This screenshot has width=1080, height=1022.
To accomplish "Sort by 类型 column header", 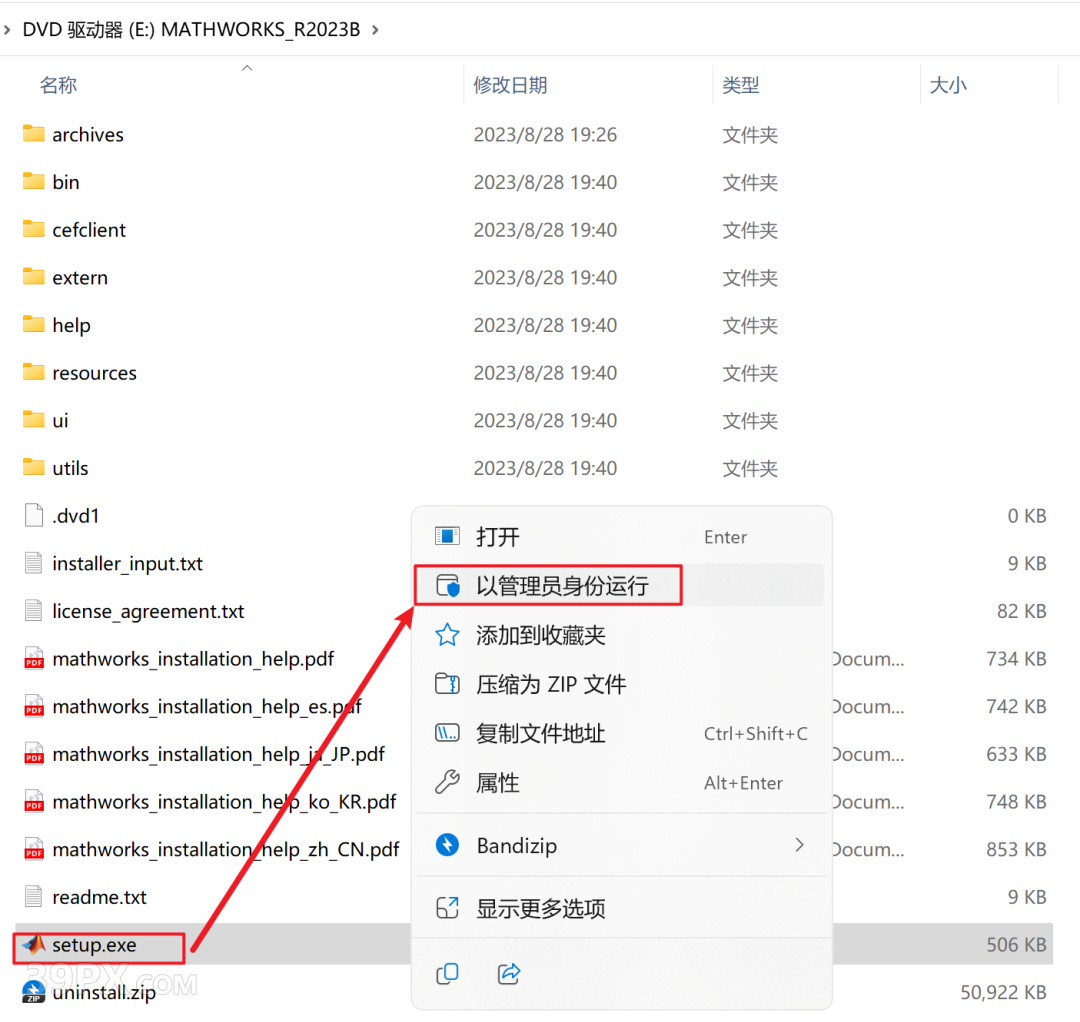I will click(x=740, y=85).
